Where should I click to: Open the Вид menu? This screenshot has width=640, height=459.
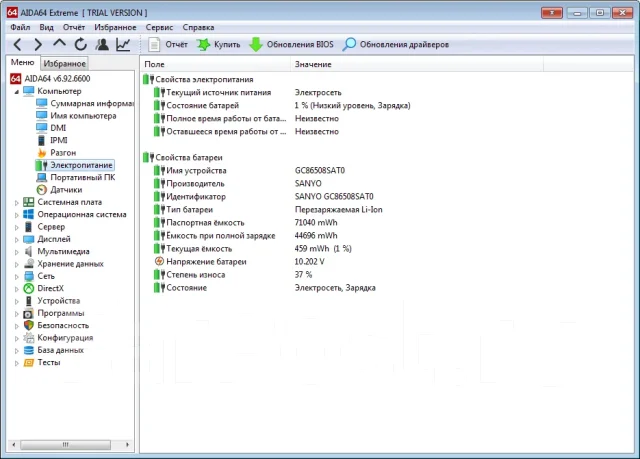tap(47, 27)
